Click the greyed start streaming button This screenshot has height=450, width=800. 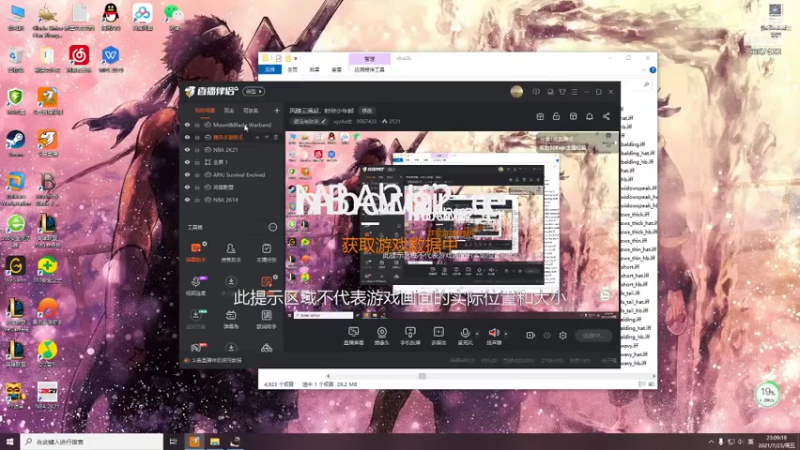(x=593, y=336)
